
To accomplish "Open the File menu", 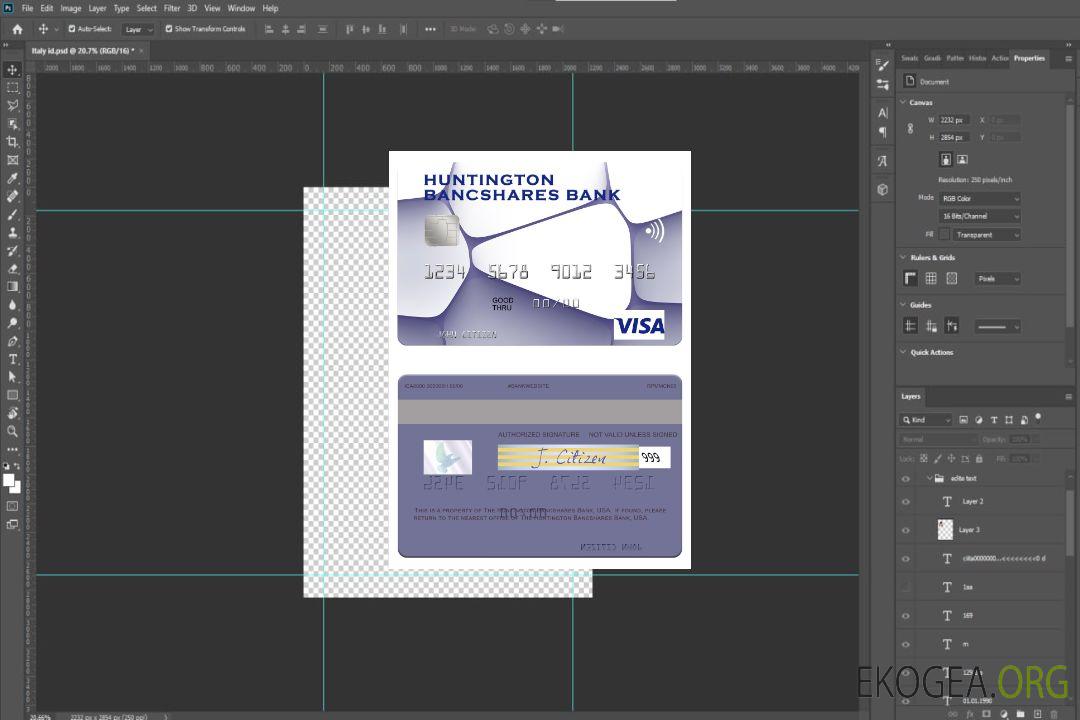I will [x=28, y=8].
